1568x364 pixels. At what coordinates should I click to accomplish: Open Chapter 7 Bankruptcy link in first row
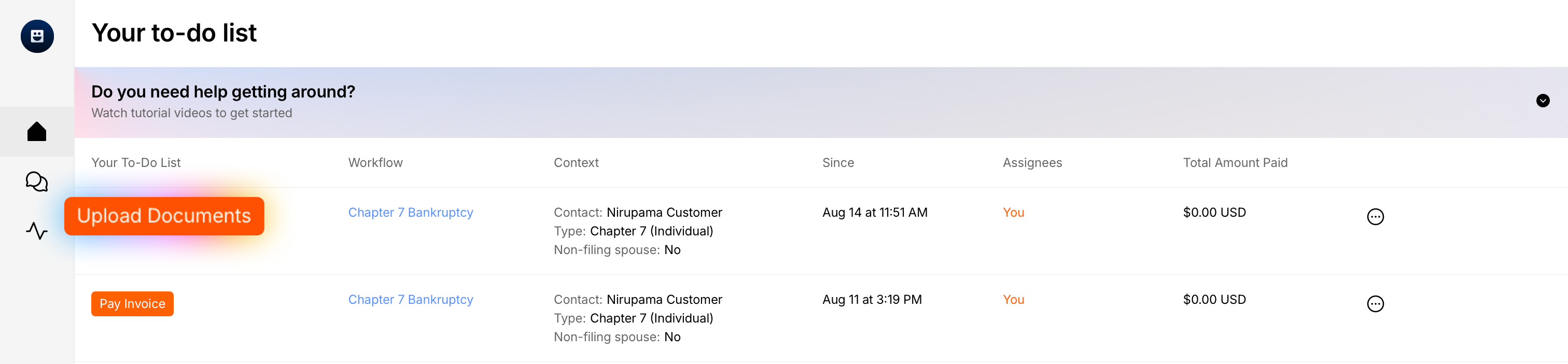tap(410, 213)
